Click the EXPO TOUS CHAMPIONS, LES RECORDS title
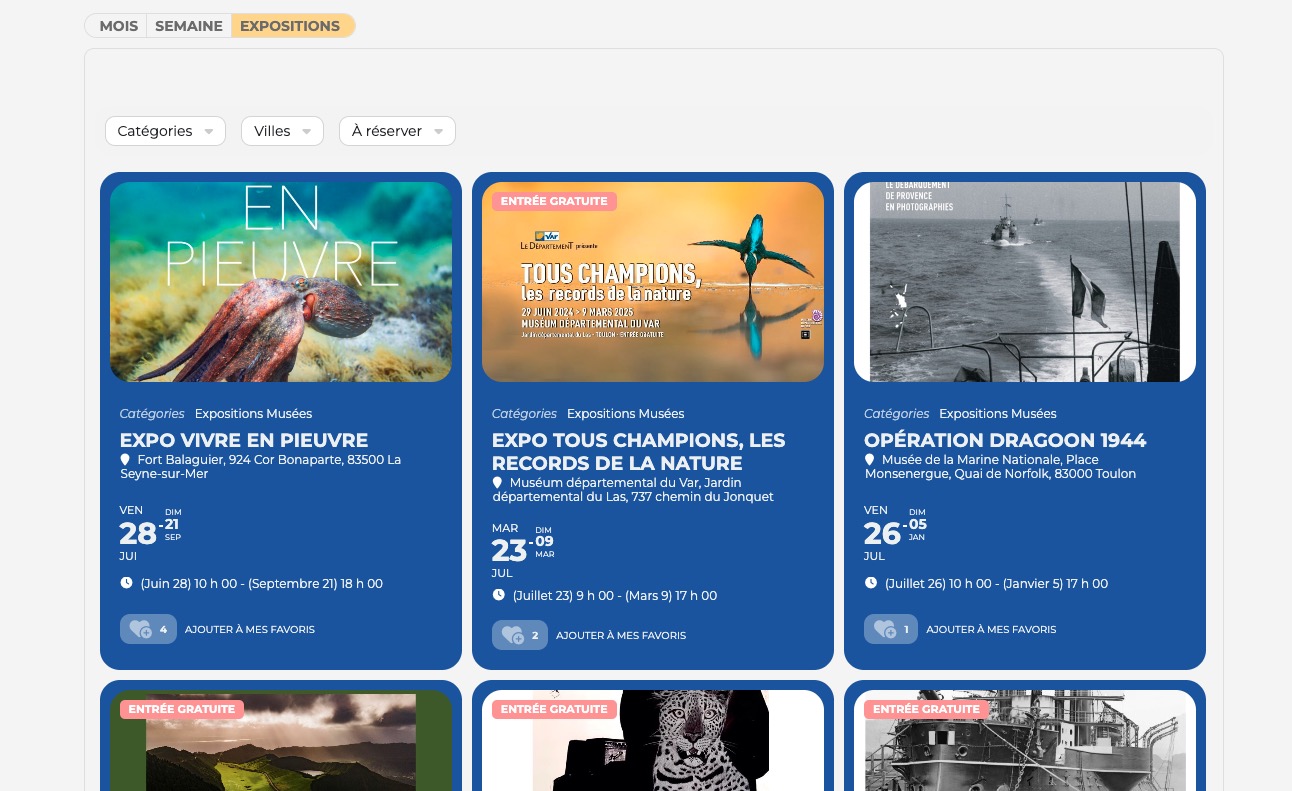 click(639, 452)
